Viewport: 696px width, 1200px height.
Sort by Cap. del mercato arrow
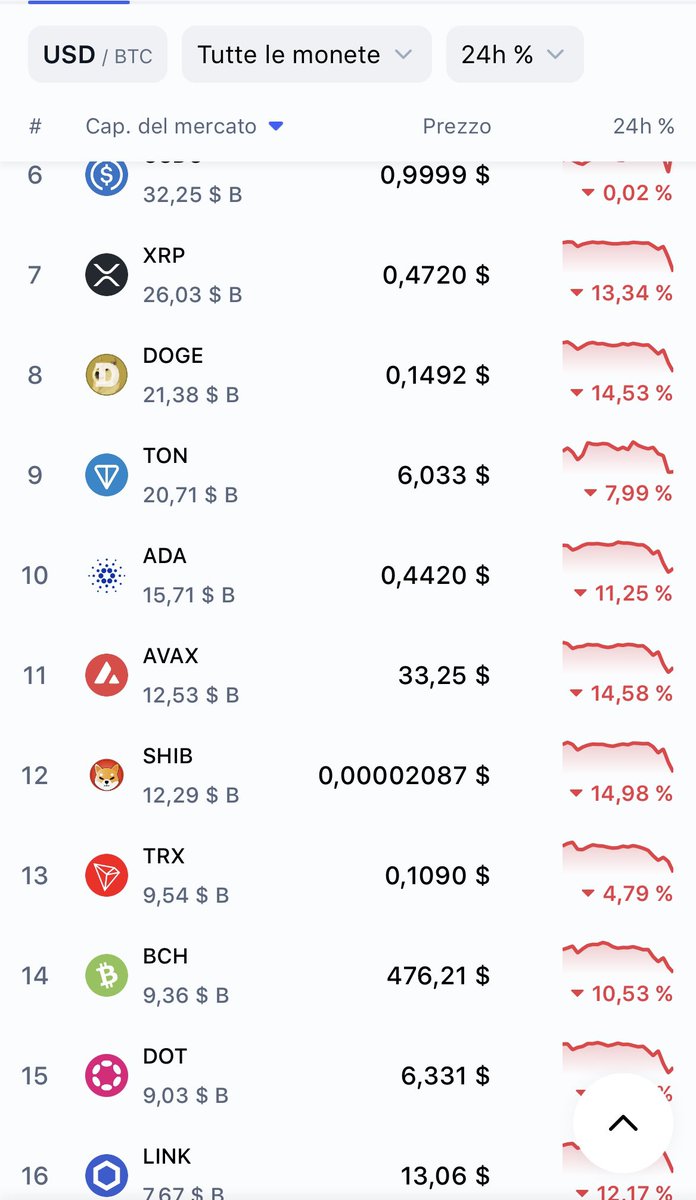(x=277, y=127)
